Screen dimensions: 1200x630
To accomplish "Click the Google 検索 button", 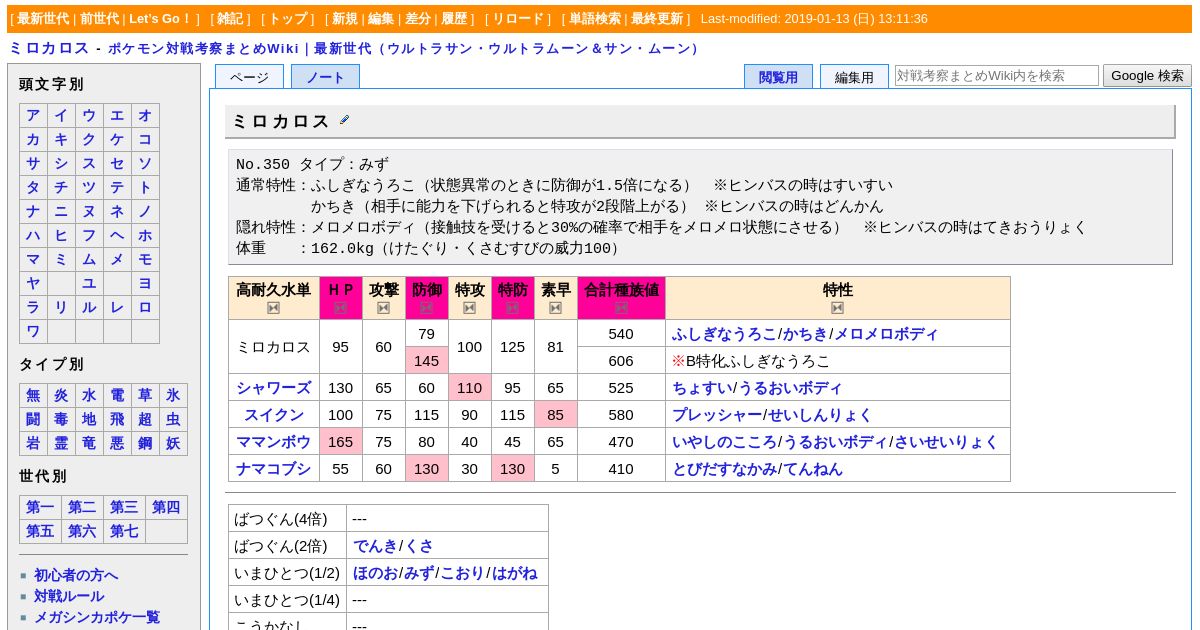I will tap(1147, 75).
